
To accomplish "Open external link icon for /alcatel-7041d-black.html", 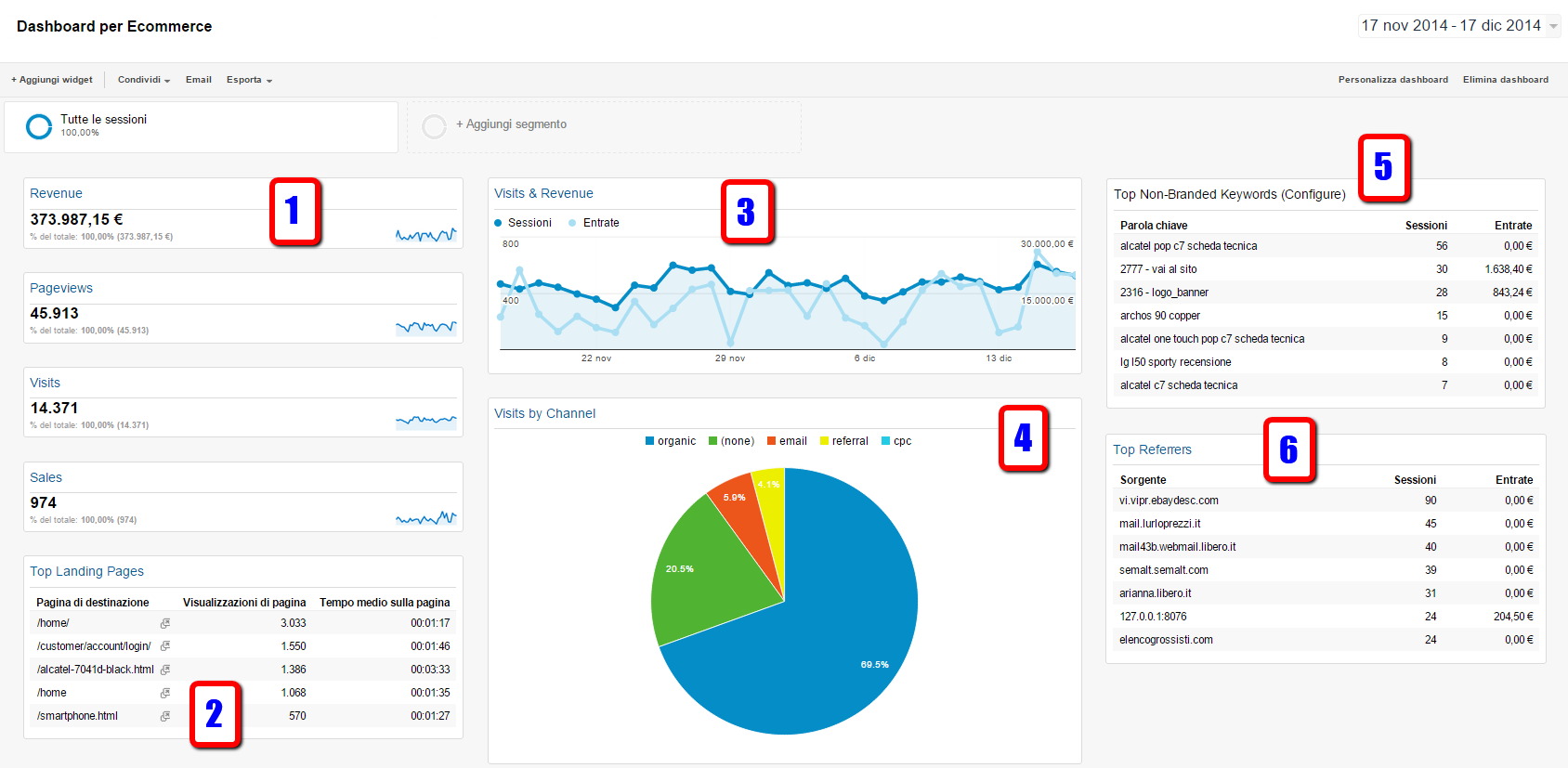I will (165, 670).
